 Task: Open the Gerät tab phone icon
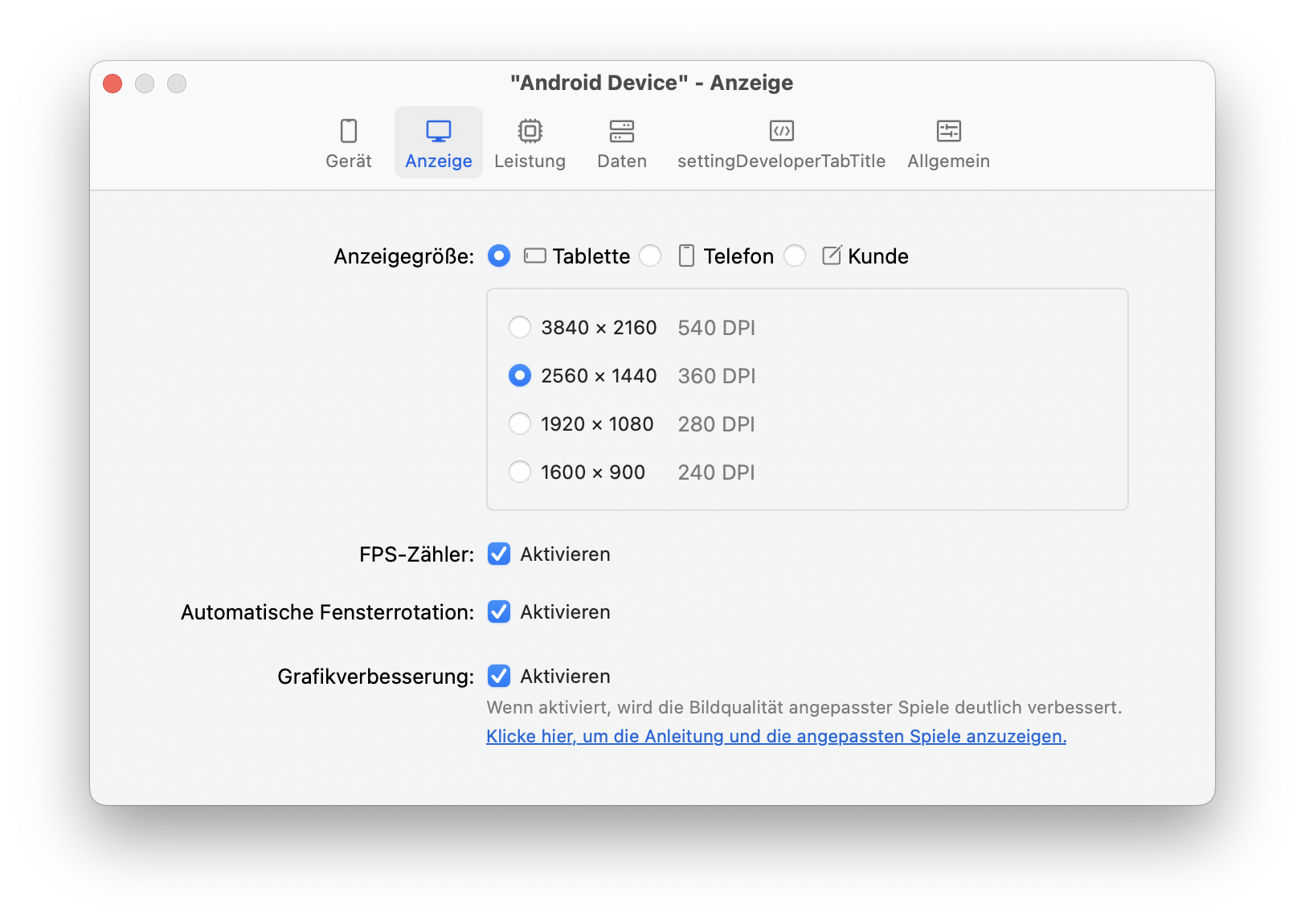point(349,131)
